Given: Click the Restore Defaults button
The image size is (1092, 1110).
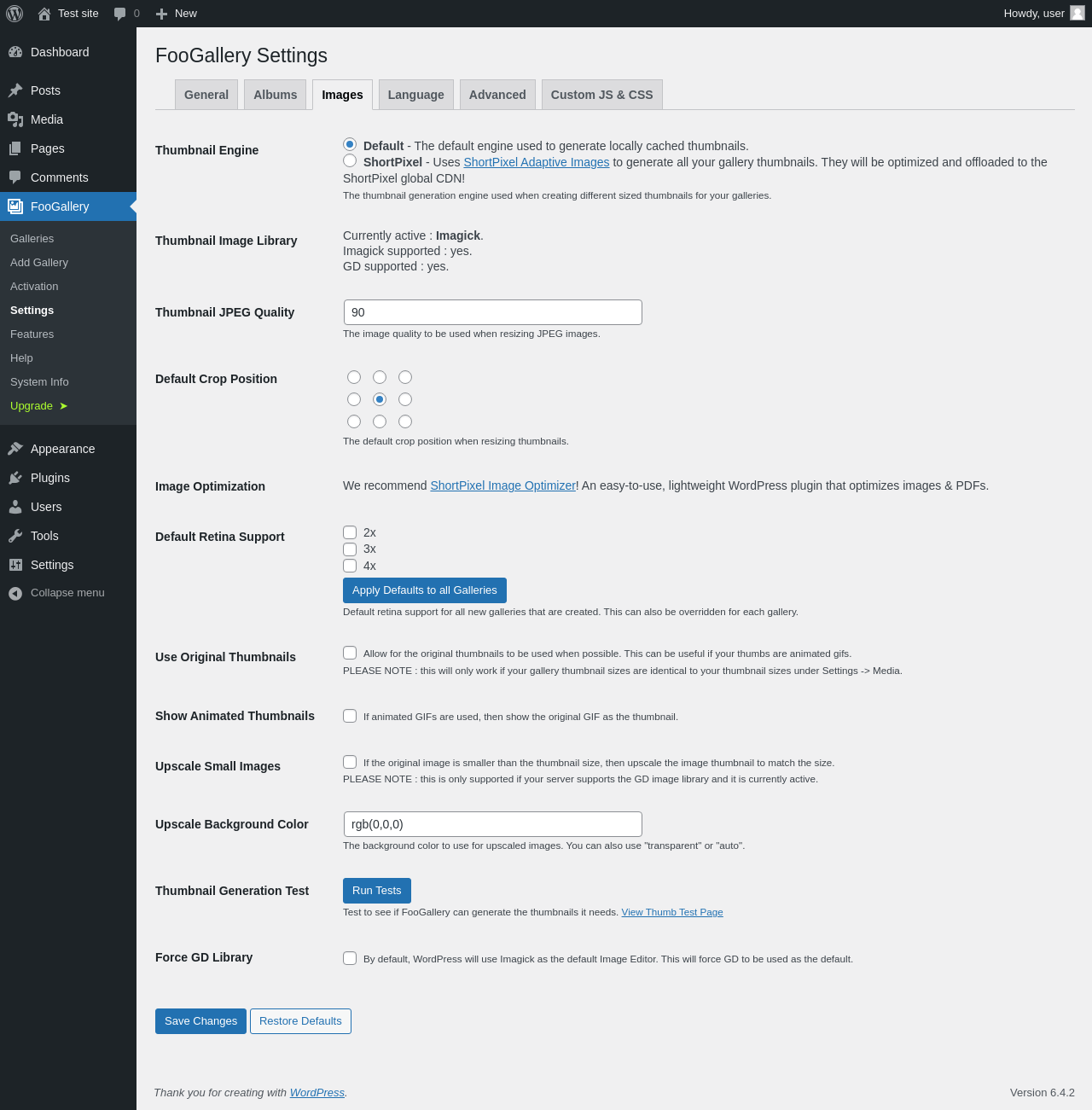Looking at the screenshot, I should 300,1021.
